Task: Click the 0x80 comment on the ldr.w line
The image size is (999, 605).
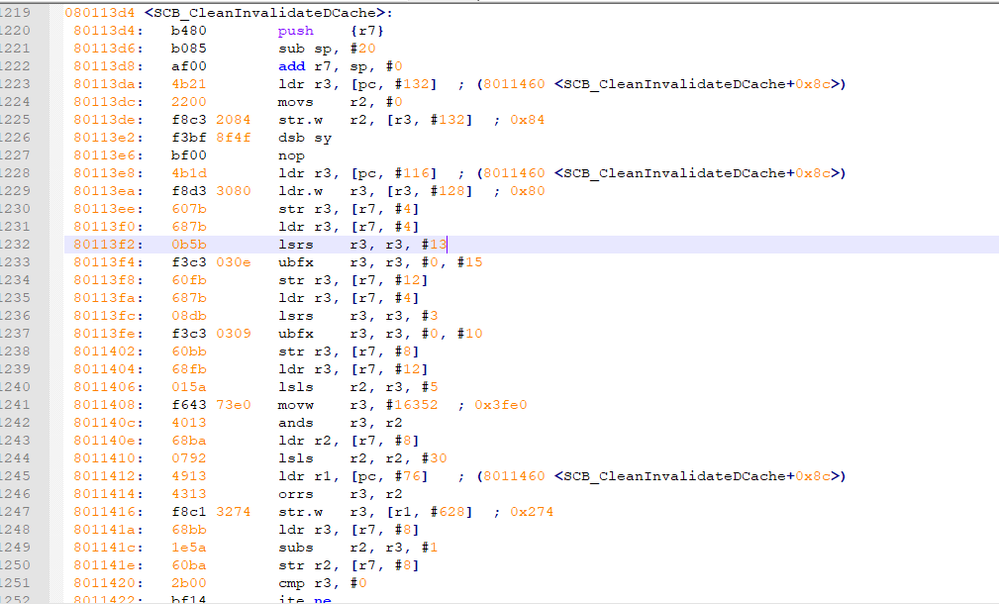Action: tap(527, 191)
